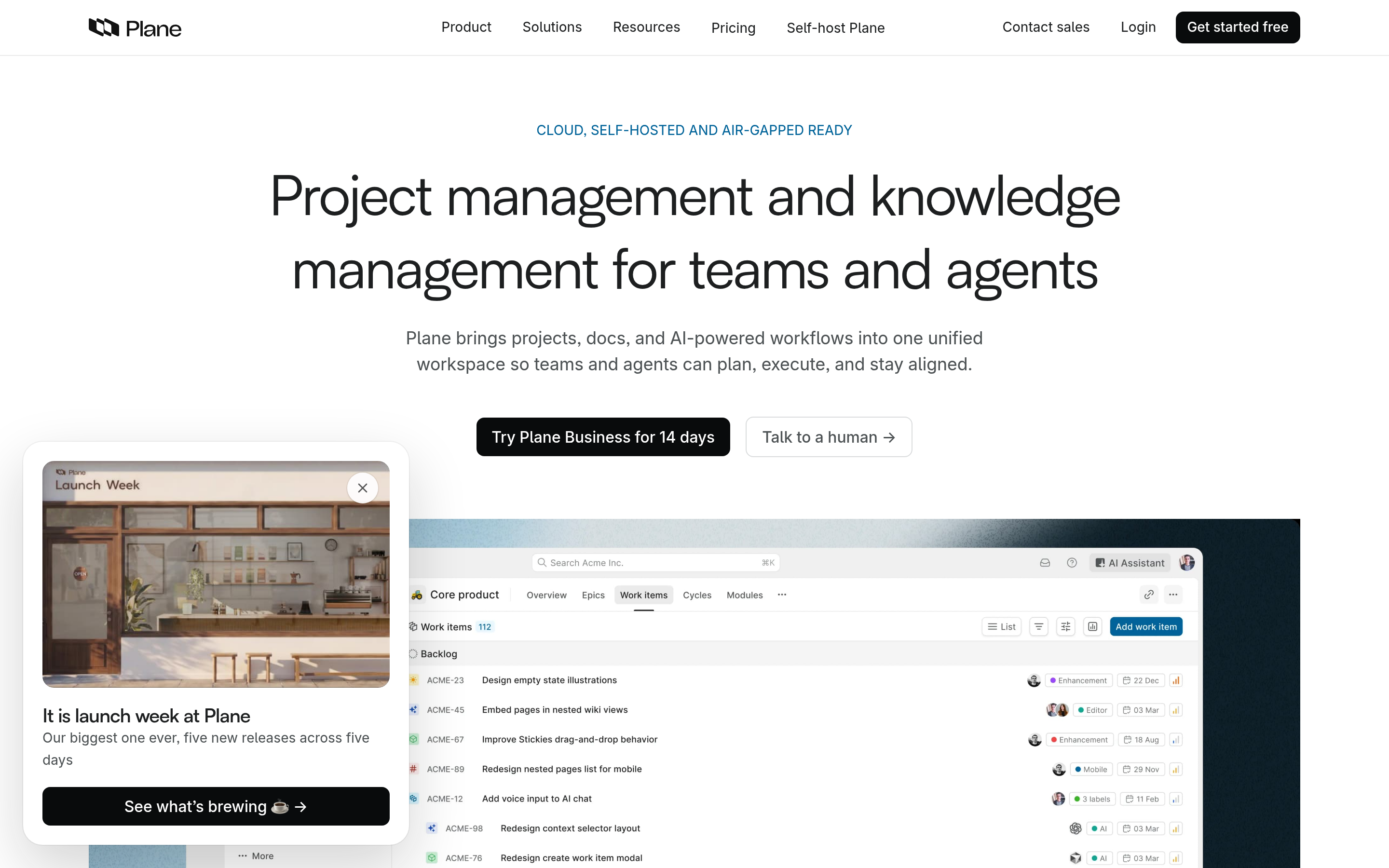Click the help question mark icon
Image resolution: width=1389 pixels, height=868 pixels.
(1072, 563)
